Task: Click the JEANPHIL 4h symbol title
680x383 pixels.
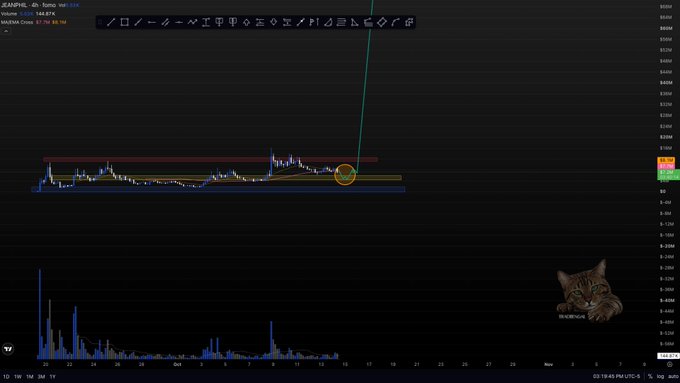Action: [28, 5]
